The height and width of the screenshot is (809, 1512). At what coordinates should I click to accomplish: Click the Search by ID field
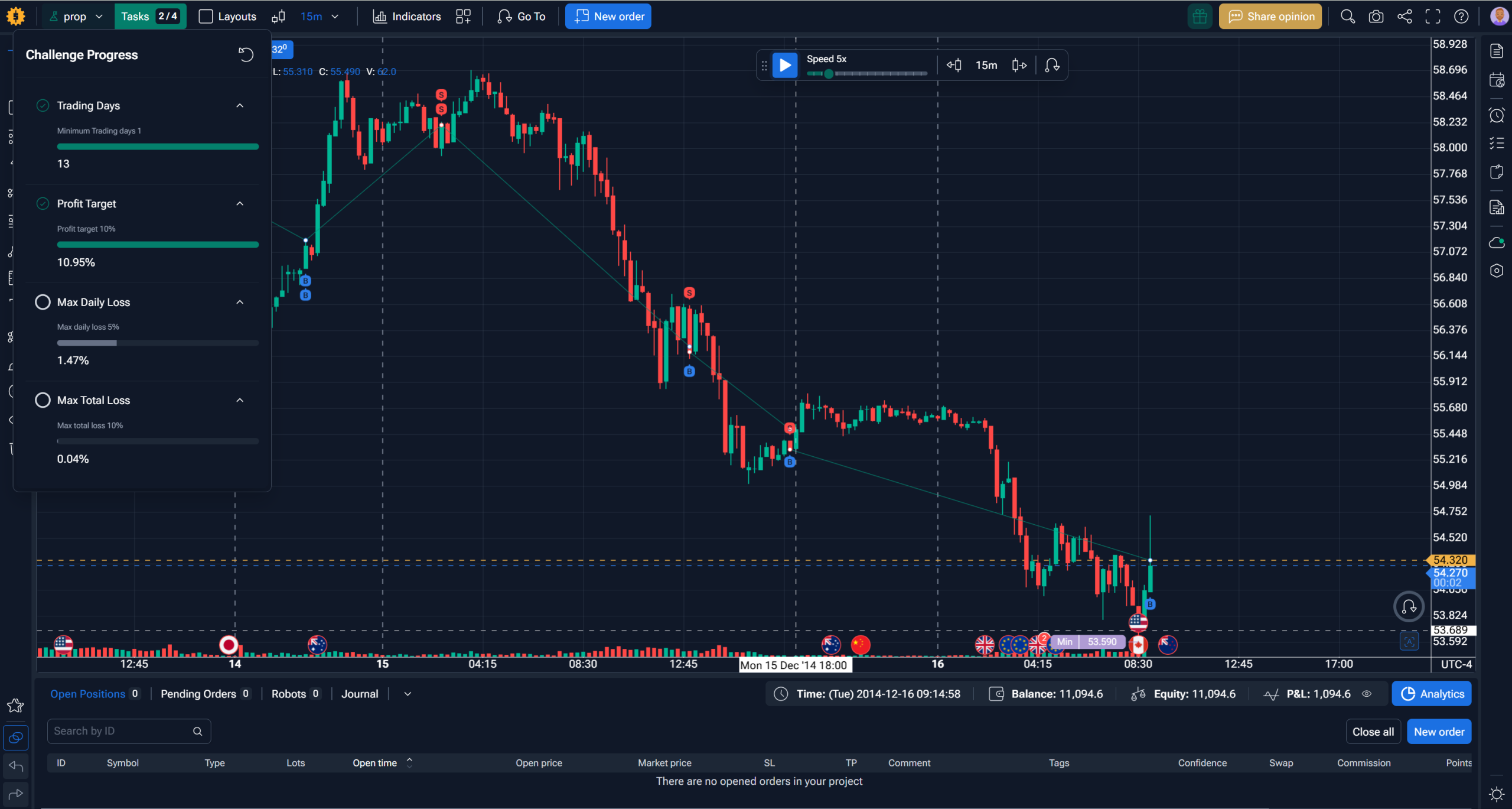click(x=129, y=732)
